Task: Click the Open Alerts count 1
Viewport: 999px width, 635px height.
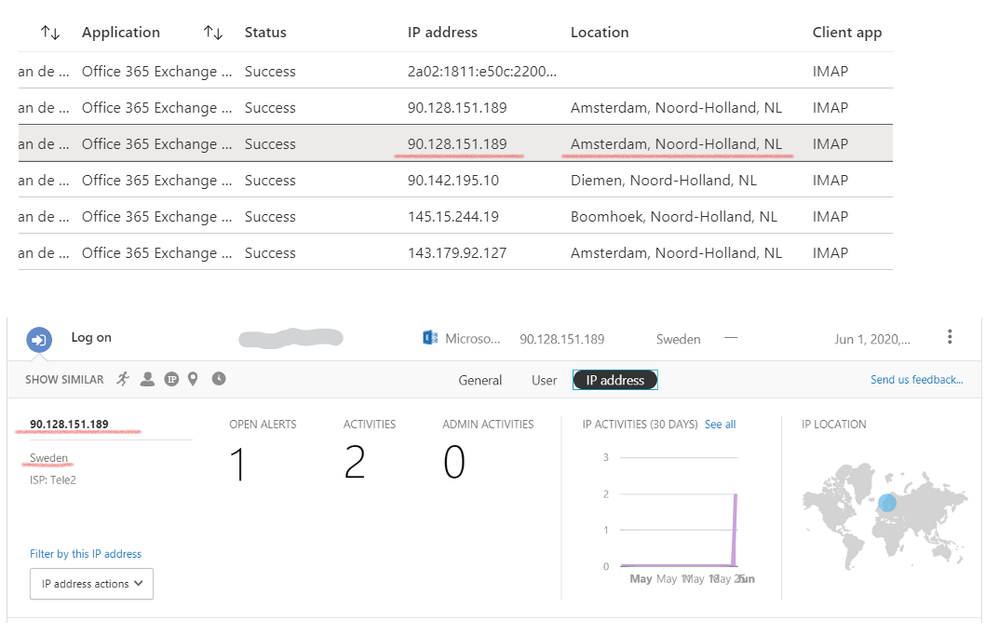Action: tap(238, 464)
